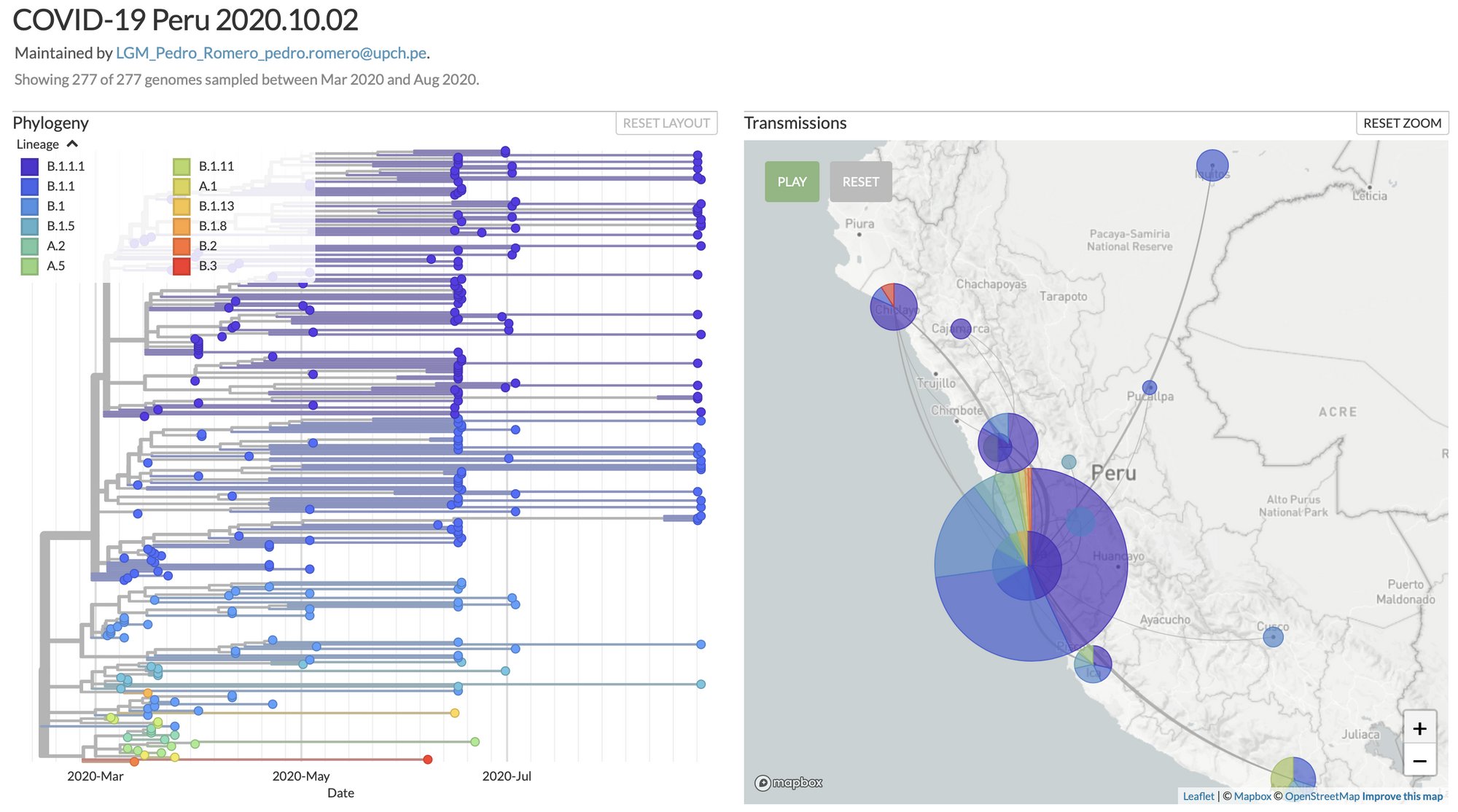Click the B.1.8 orange legend swatch
Viewport: 1458px width, 812px height.
coord(182,226)
